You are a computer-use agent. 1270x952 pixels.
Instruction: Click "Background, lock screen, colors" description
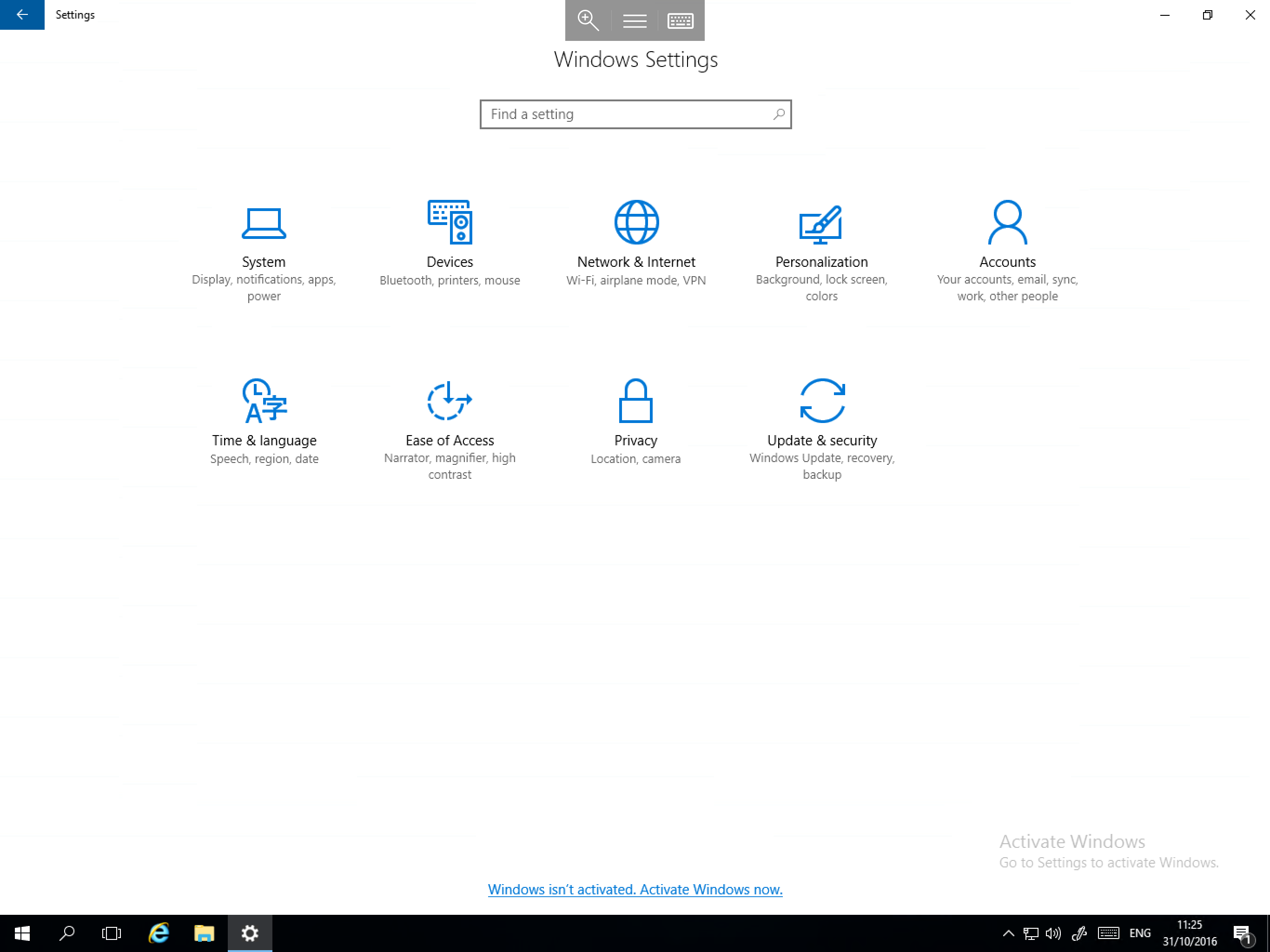pos(821,288)
